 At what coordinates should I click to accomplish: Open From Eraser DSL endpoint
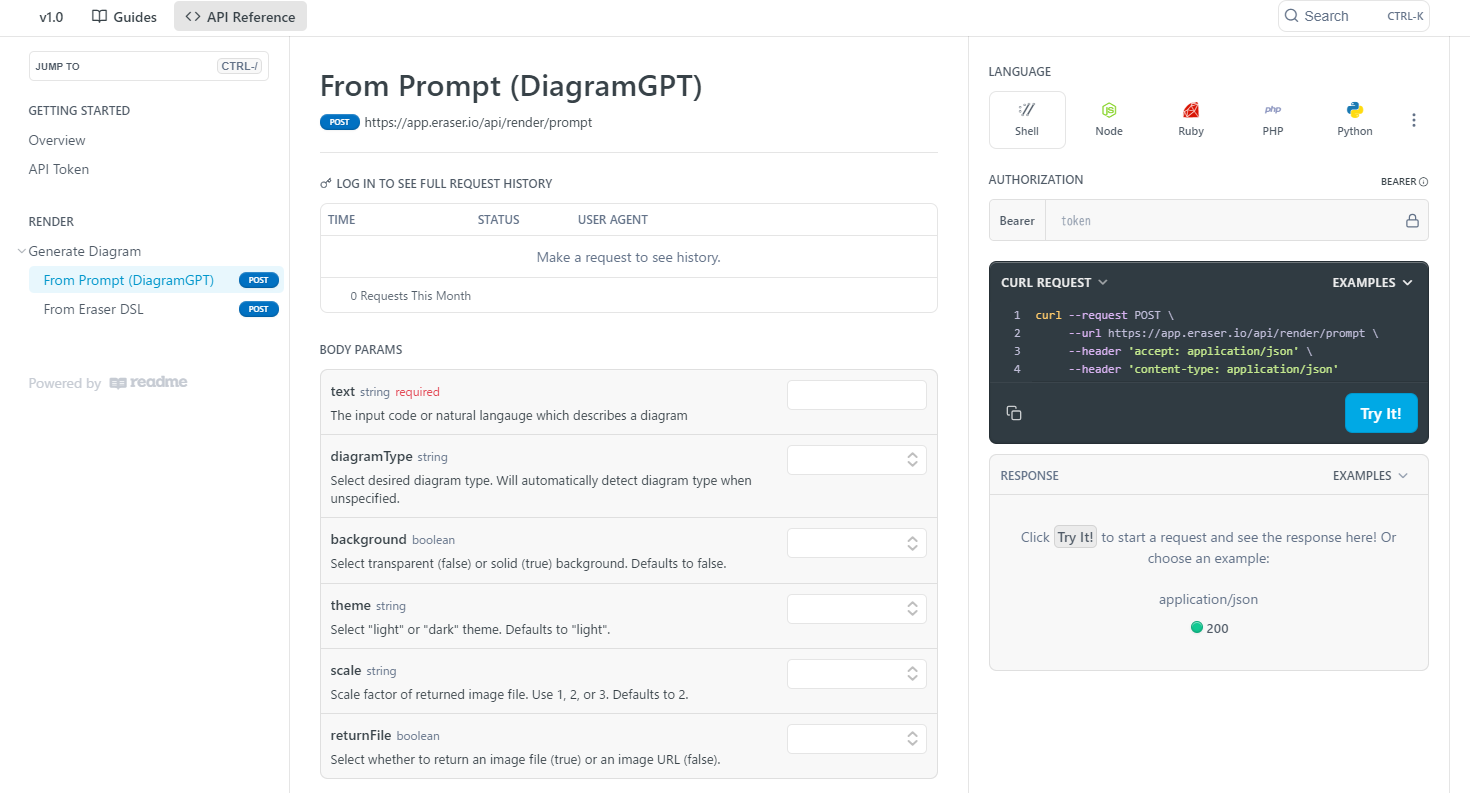[x=156, y=309]
